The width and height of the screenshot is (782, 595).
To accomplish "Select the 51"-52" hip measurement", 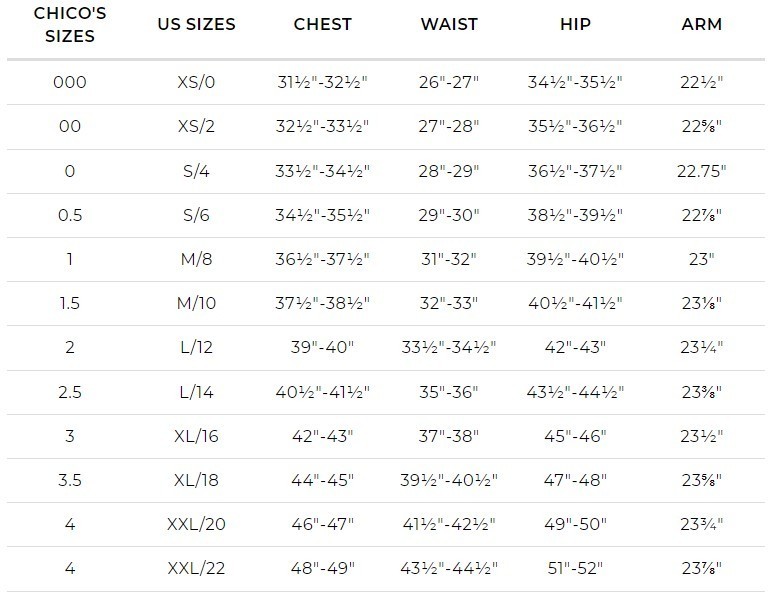I will click(x=575, y=568).
